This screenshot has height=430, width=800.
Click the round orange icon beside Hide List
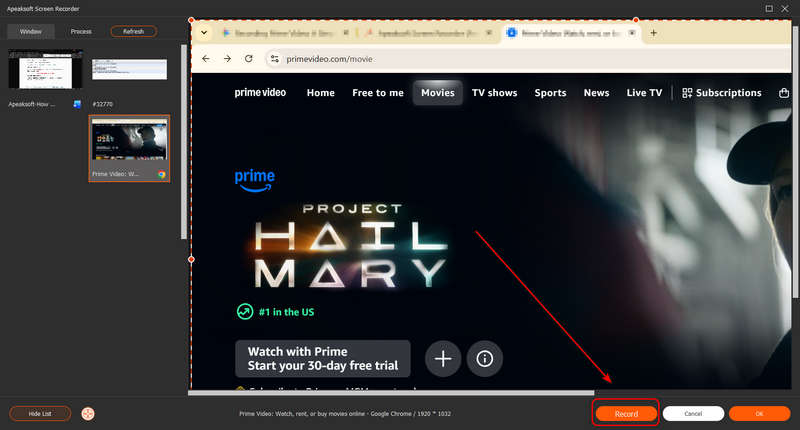(88, 414)
